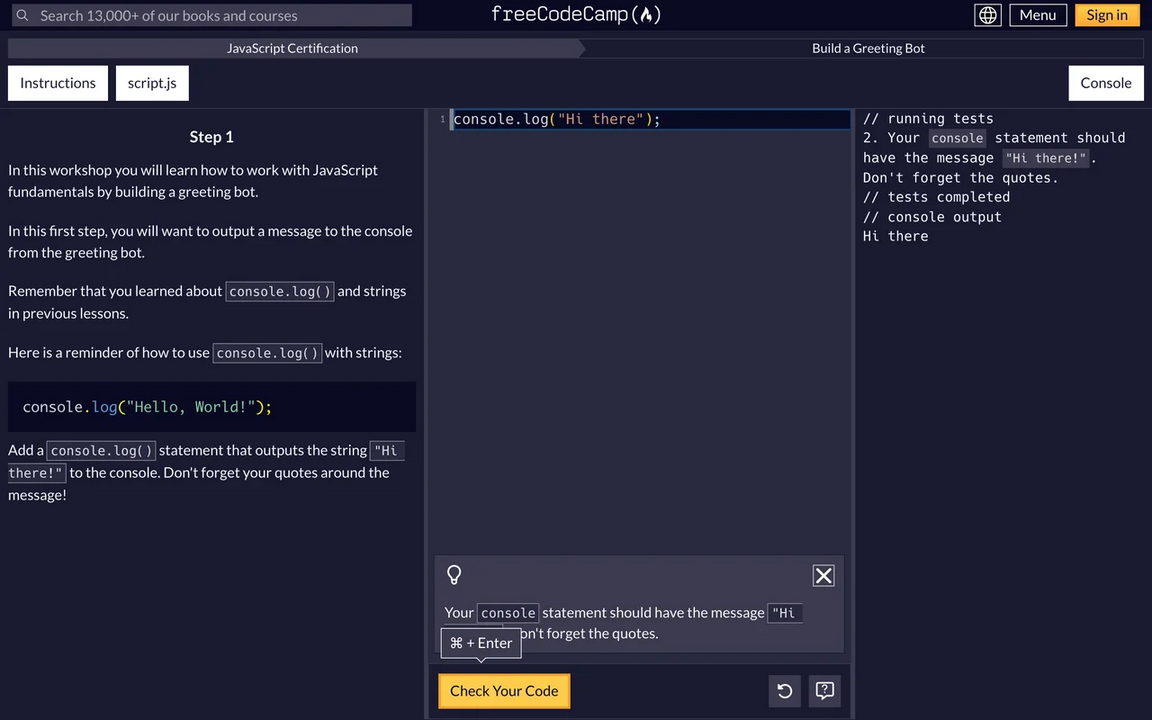Screen dimensions: 1152x720
Task: Click the lightbulb hint icon
Action: (x=454, y=575)
